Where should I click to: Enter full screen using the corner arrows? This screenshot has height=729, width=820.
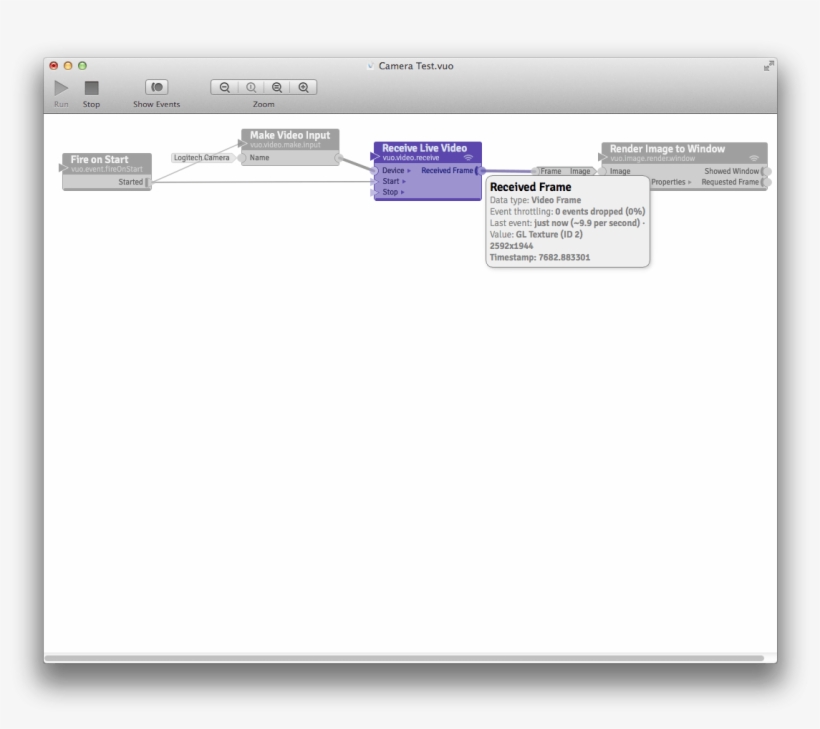click(768, 66)
